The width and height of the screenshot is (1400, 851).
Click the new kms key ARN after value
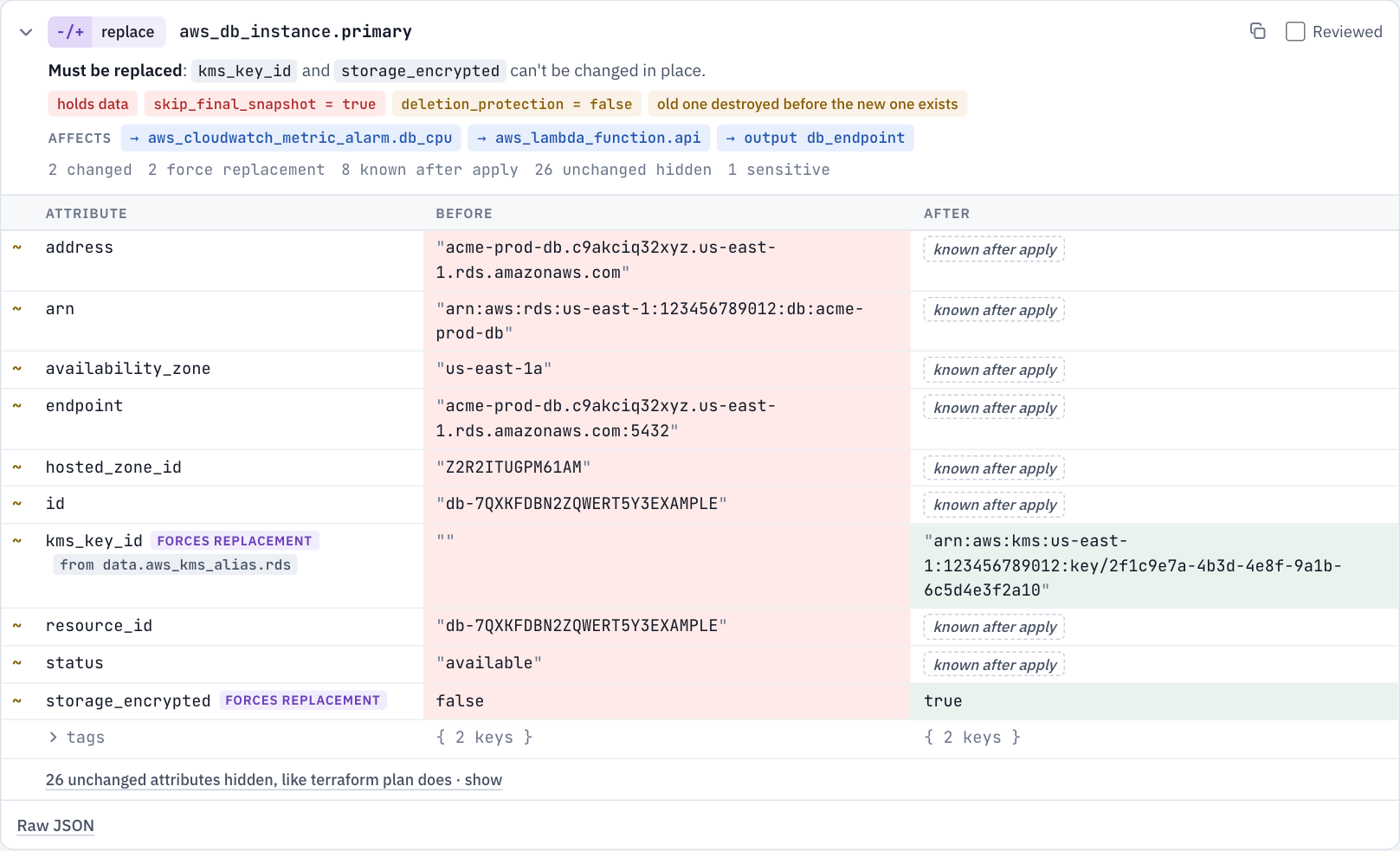[x=1132, y=565]
